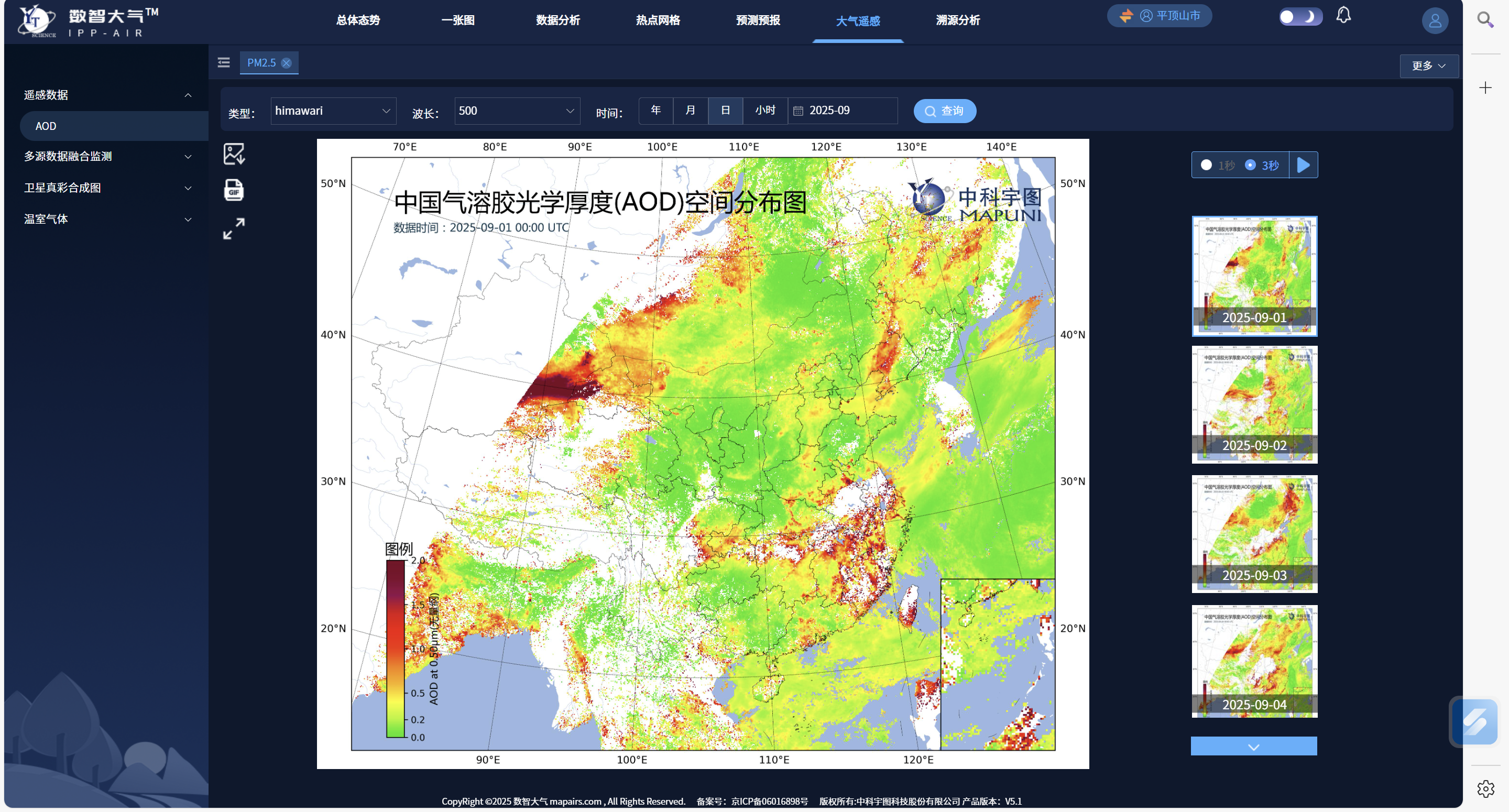
Task: Export the animation as GIF
Action: (x=233, y=190)
